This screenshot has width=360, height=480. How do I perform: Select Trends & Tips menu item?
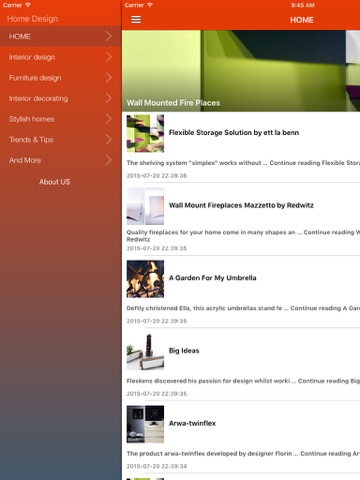point(60,139)
